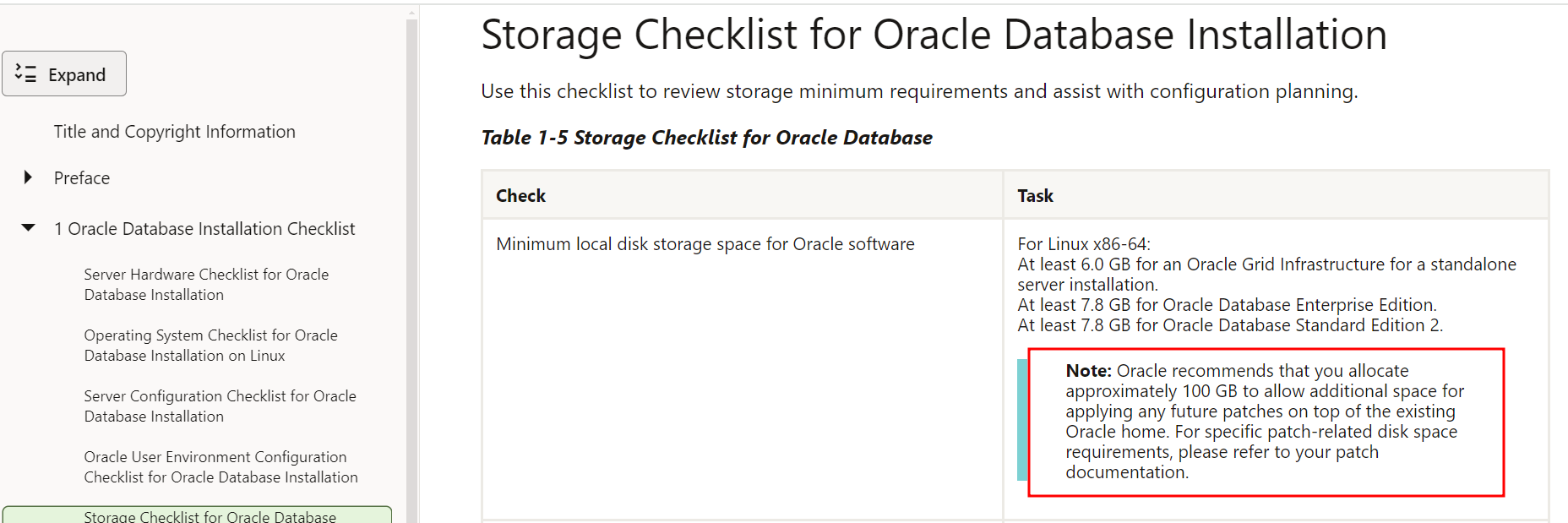Viewport: 1568px width, 523px height.
Task: Click the Check column header
Action: point(520,196)
